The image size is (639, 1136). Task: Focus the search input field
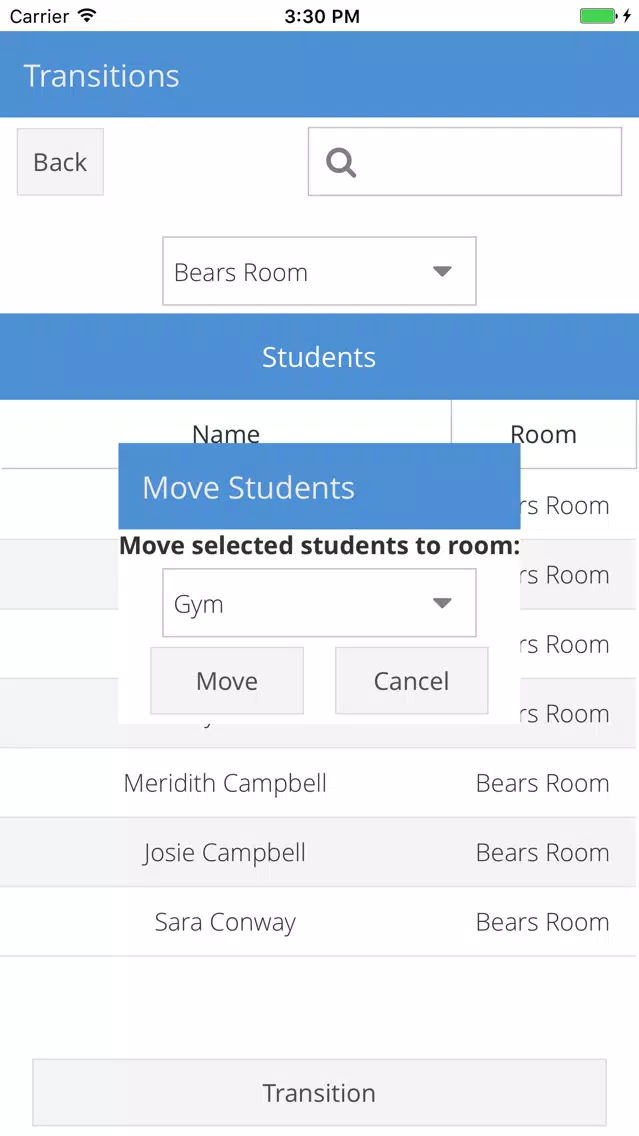[465, 162]
